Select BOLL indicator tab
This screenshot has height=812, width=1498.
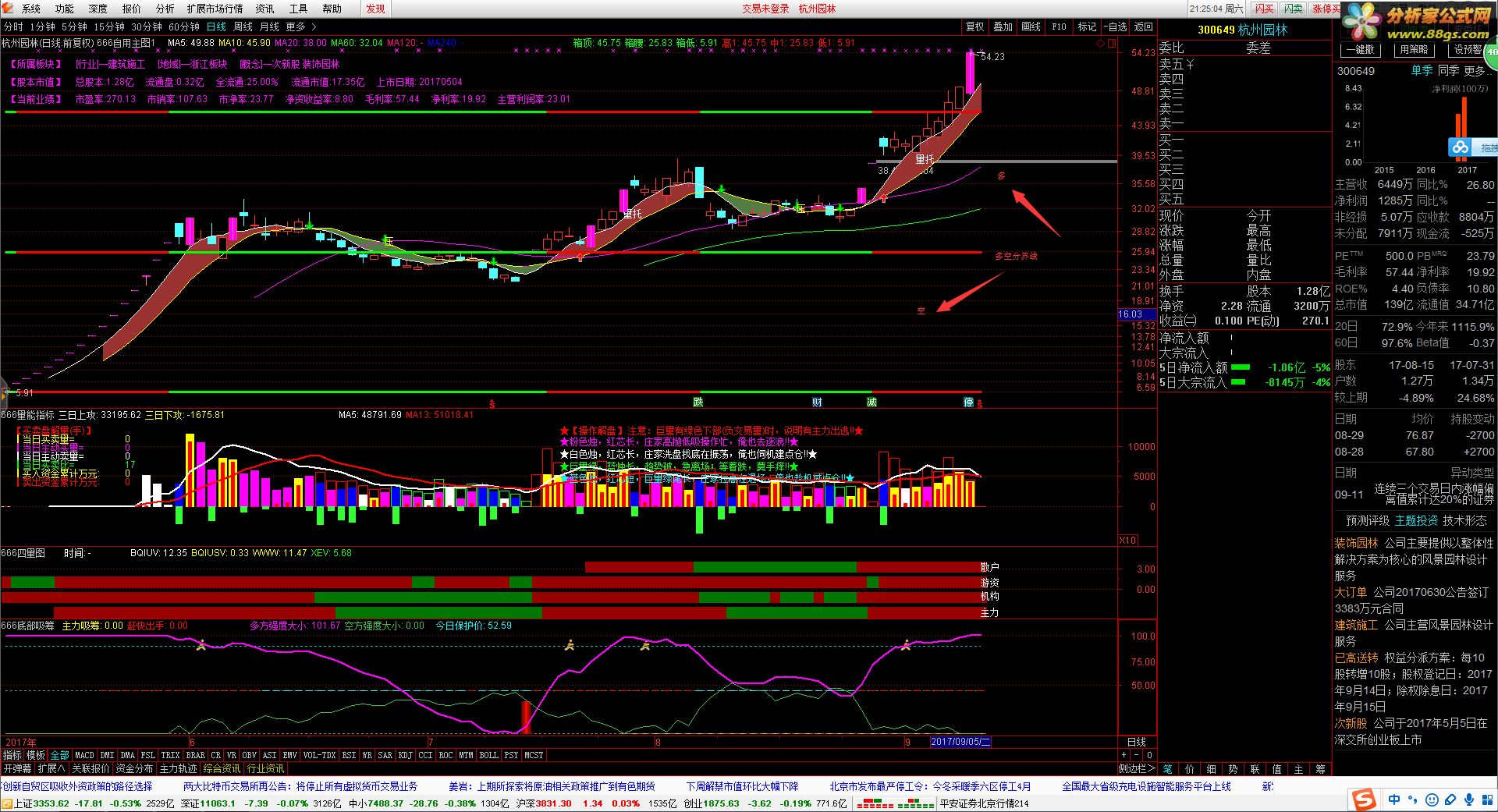pyautogui.click(x=488, y=755)
